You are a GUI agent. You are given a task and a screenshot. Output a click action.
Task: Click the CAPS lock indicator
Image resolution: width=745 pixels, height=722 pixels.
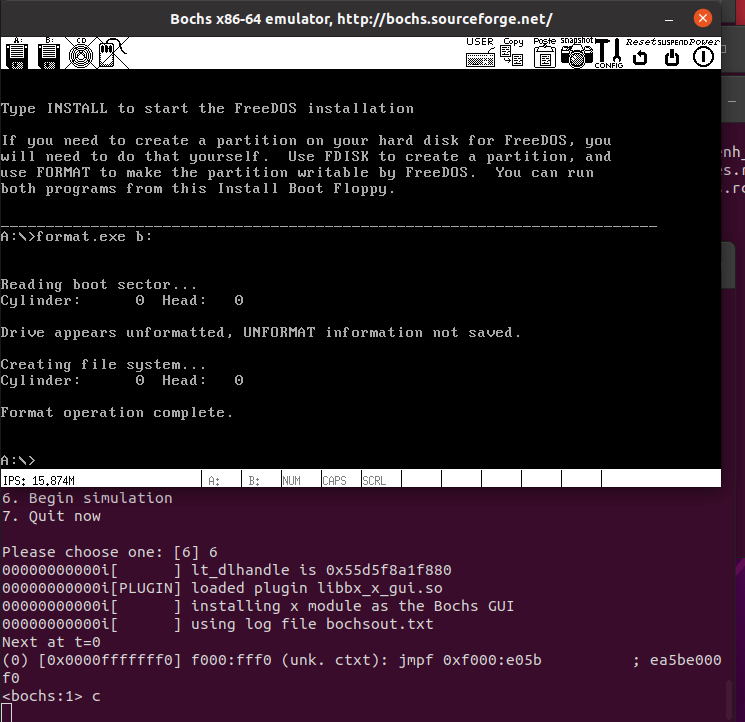tap(334, 481)
